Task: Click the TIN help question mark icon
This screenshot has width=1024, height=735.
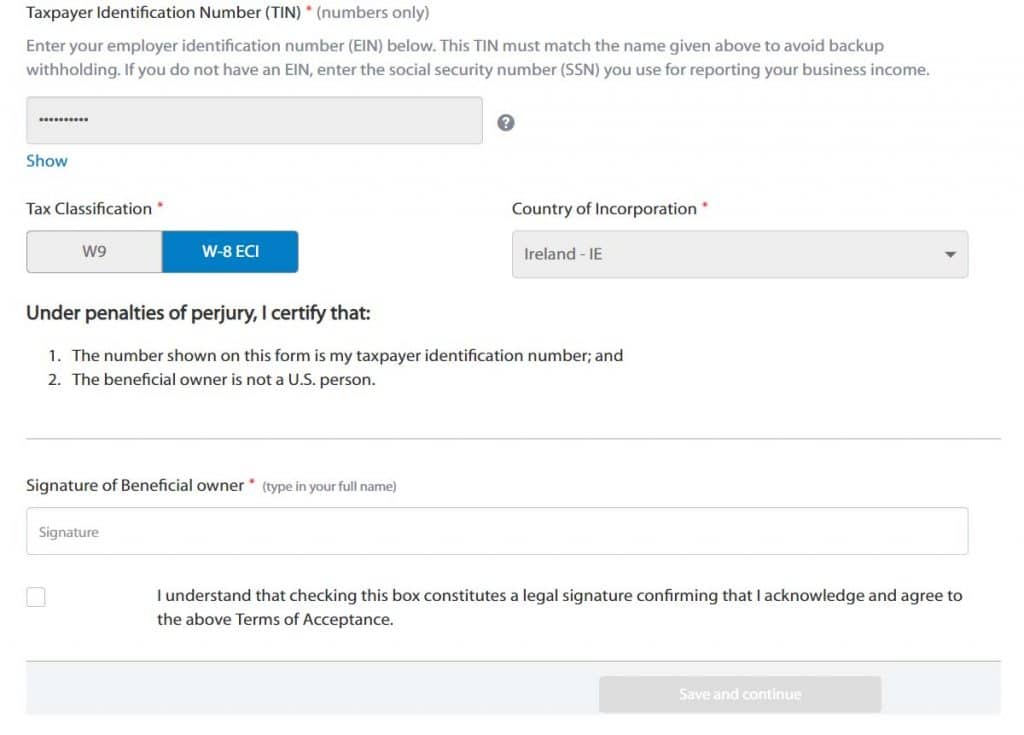Action: click(x=505, y=122)
